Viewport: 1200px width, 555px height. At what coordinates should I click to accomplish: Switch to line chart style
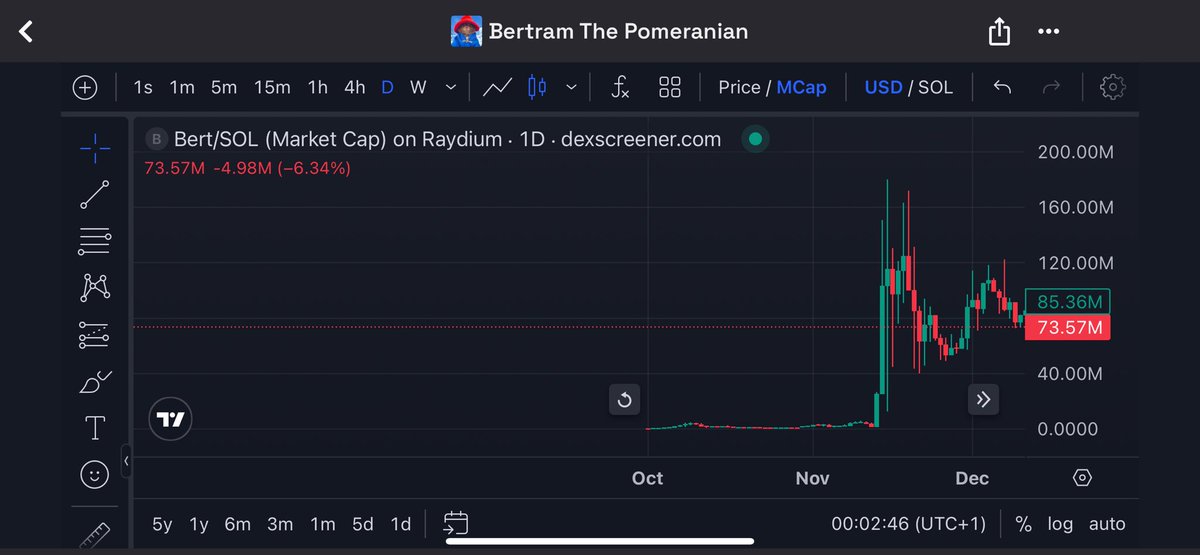tap(497, 87)
